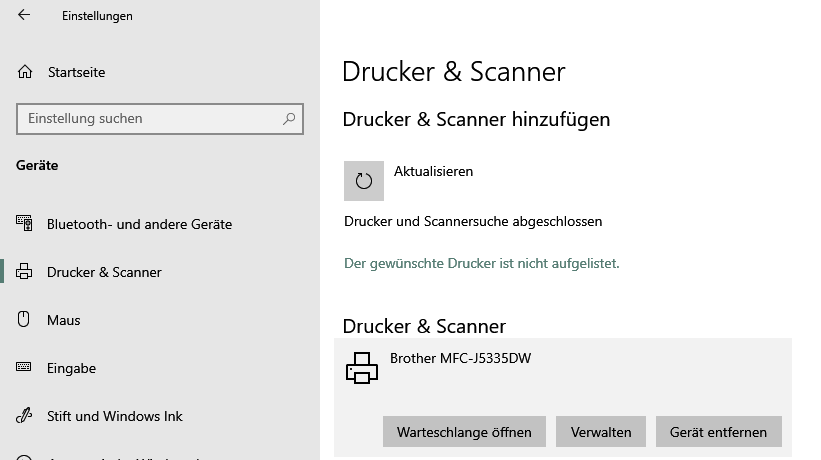Click the Verwalten button

(x=601, y=432)
